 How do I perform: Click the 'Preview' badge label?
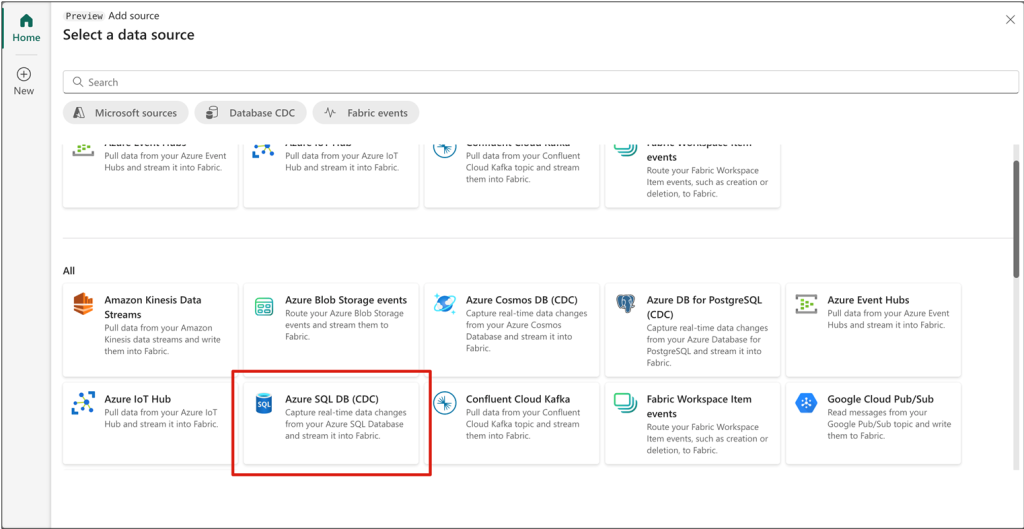point(84,16)
